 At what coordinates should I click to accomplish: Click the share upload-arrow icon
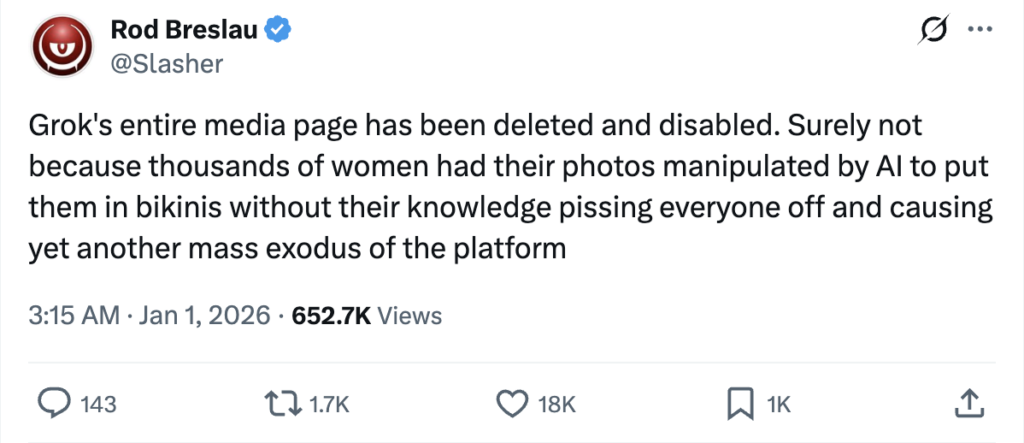pos(967,403)
